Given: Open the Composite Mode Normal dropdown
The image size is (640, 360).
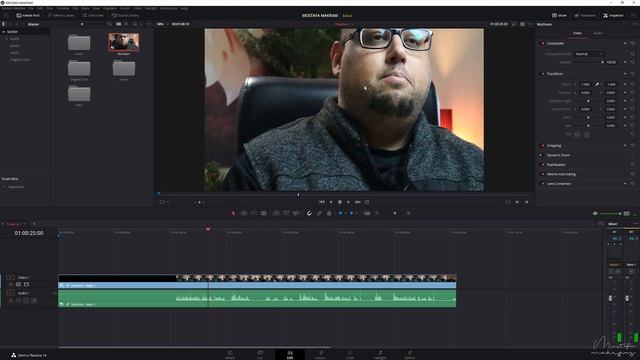Looking at the screenshot, I should [589, 54].
